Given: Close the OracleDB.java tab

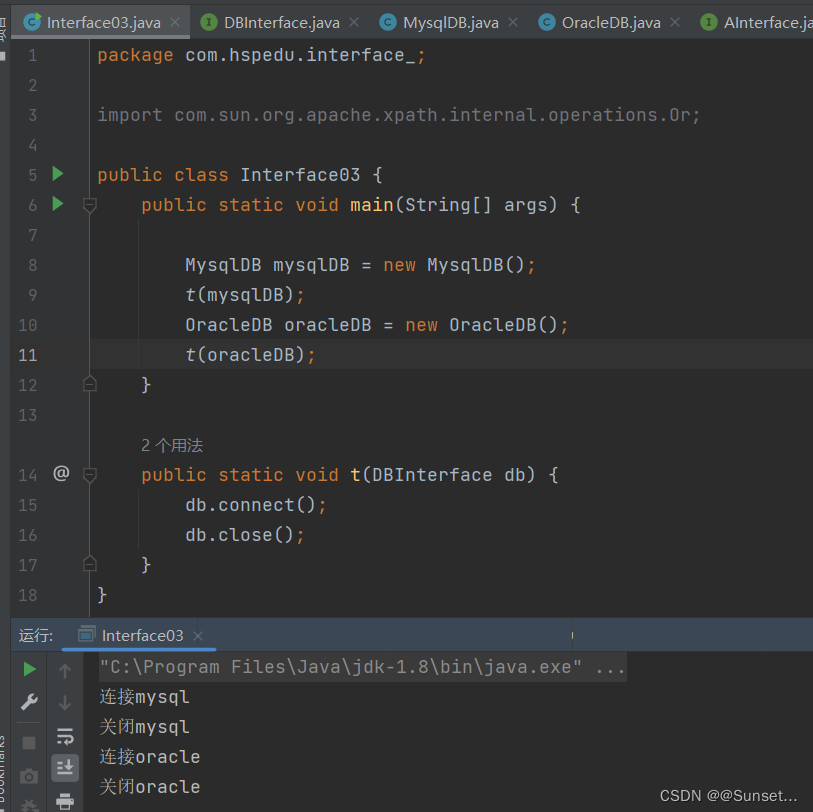Looking at the screenshot, I should [x=675, y=22].
